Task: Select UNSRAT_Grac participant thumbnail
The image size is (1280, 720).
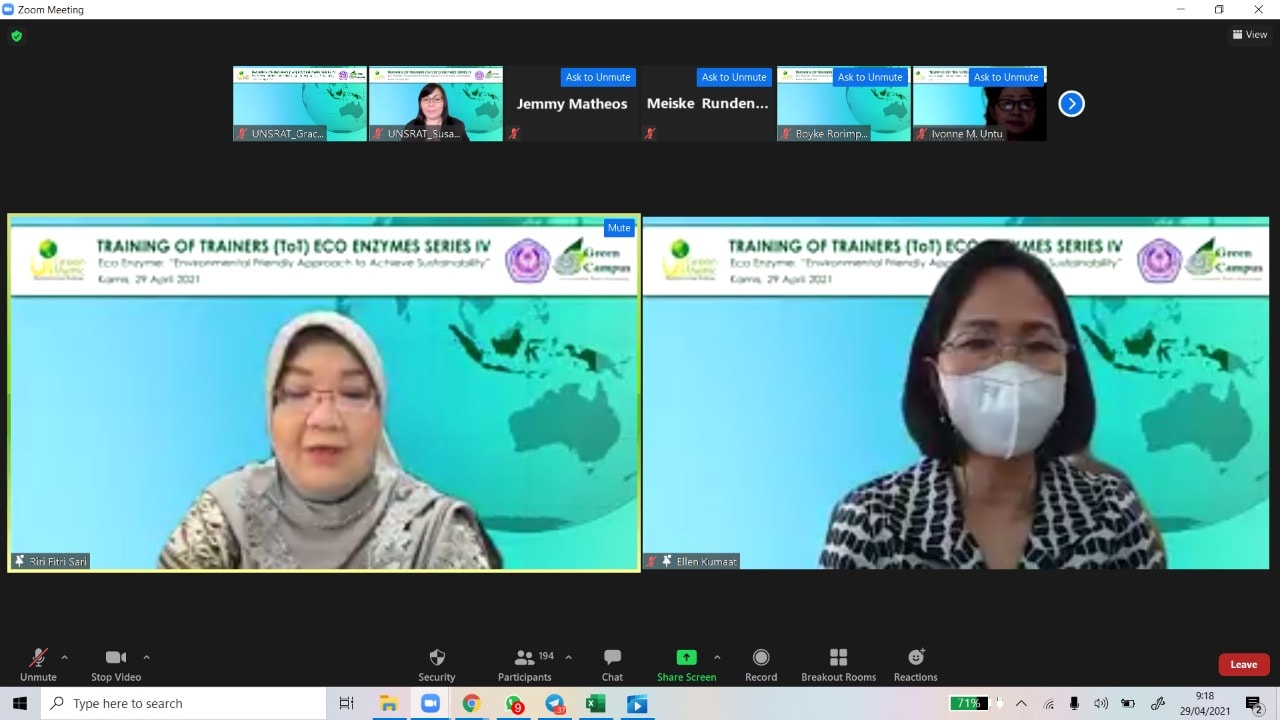Action: click(299, 103)
